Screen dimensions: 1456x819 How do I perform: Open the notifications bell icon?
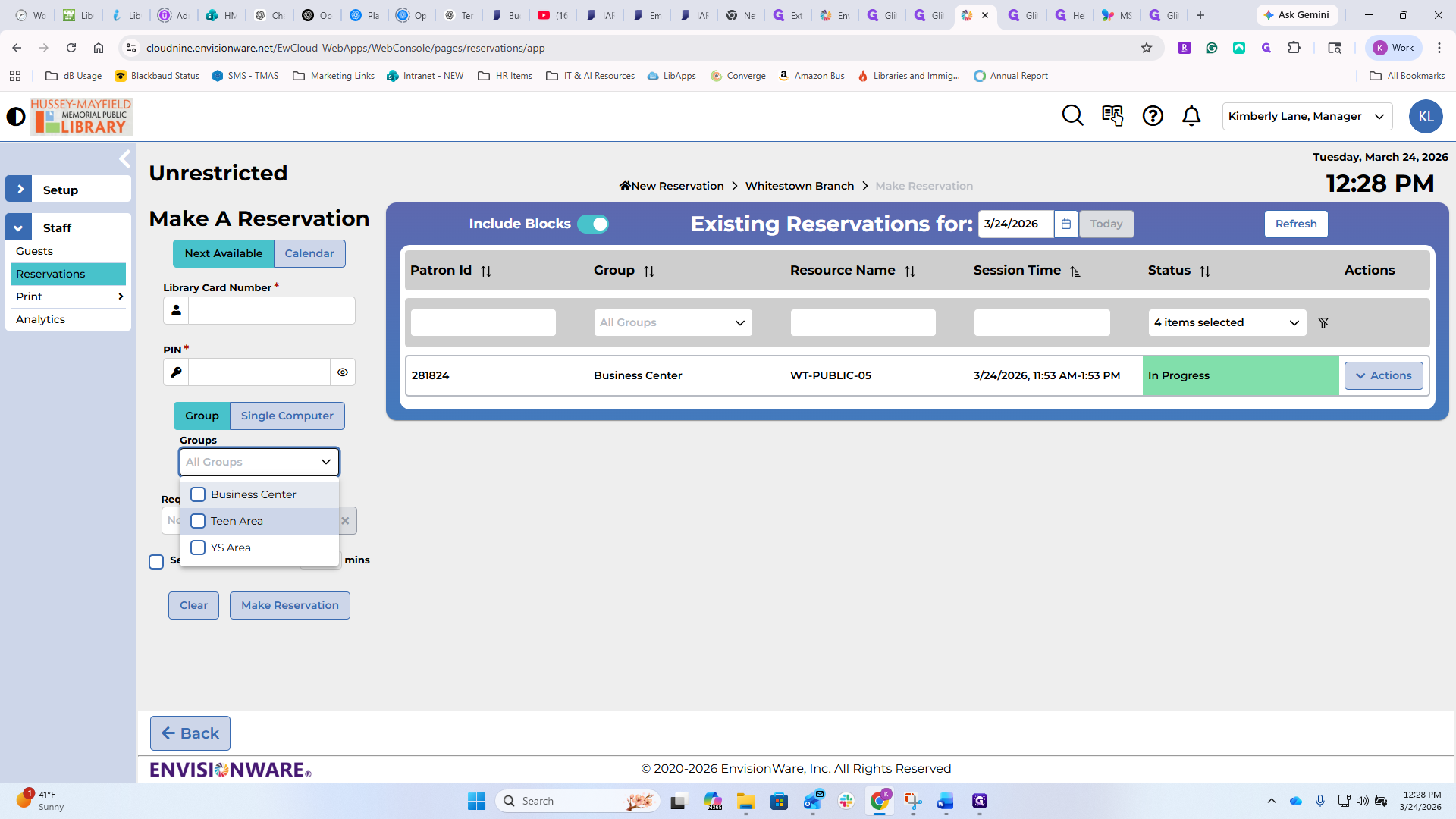coord(1191,116)
